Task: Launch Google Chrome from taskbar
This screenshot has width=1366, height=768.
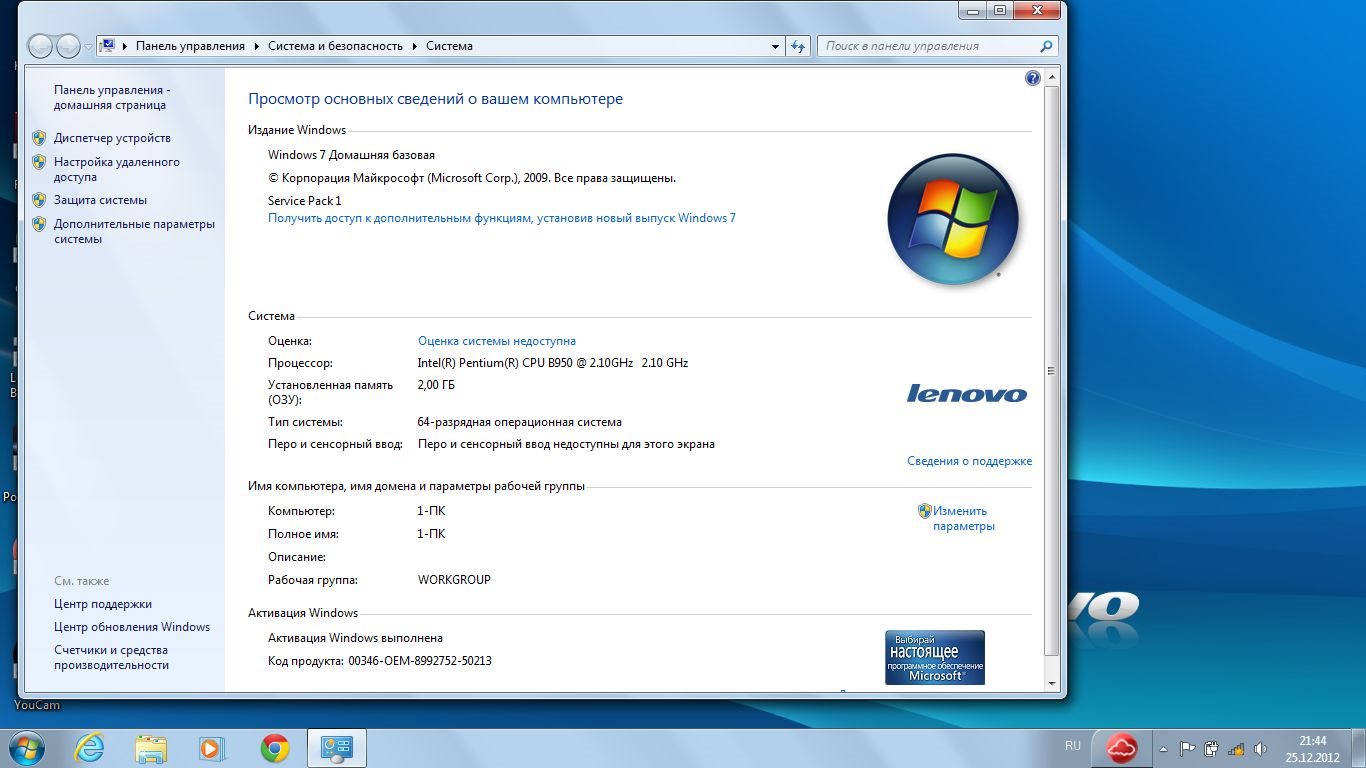Action: pos(275,748)
